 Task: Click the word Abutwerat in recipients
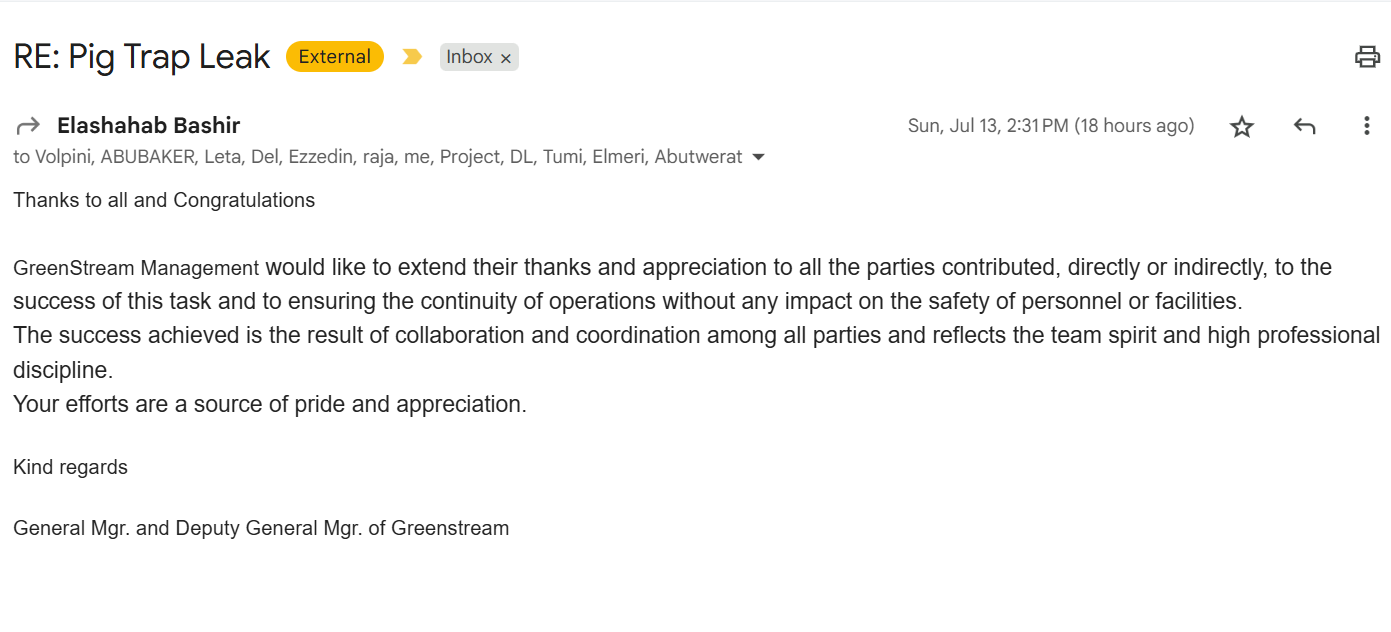pyautogui.click(x=698, y=157)
